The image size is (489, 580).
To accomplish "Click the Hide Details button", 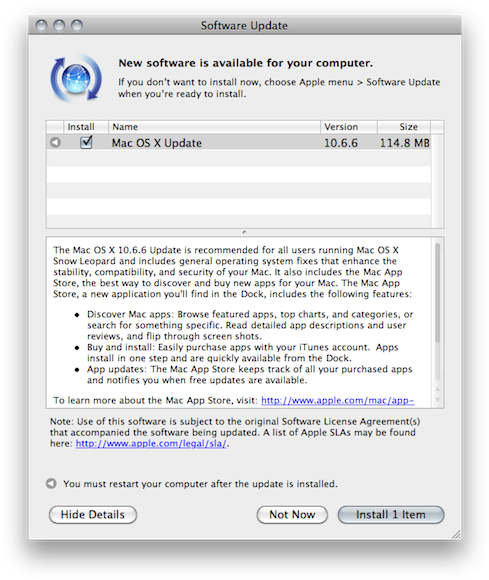I will [x=93, y=515].
